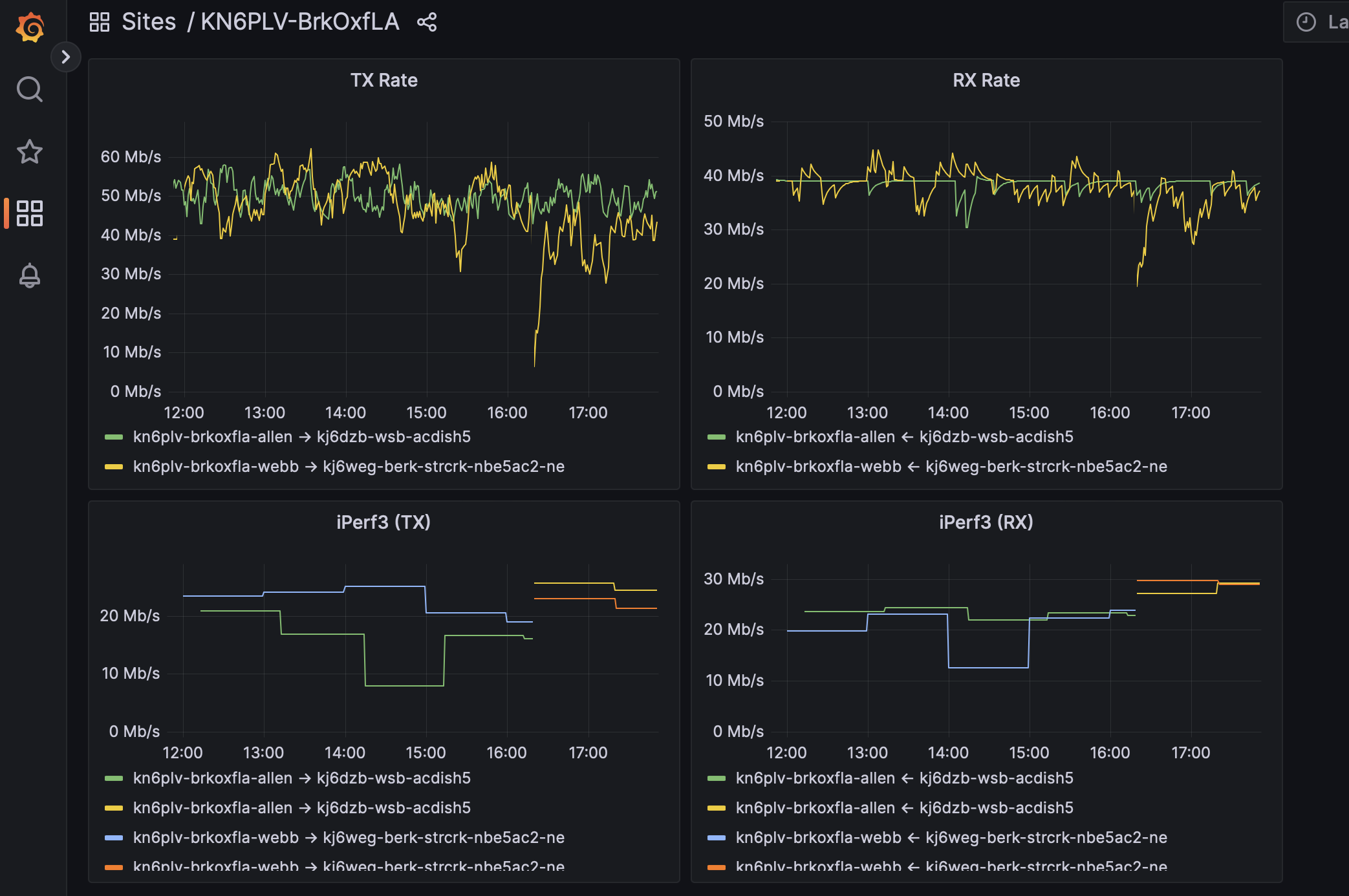Click blue color swatch in iPerf3 (TX) legend
The width and height of the screenshot is (1349, 896).
pos(114,838)
